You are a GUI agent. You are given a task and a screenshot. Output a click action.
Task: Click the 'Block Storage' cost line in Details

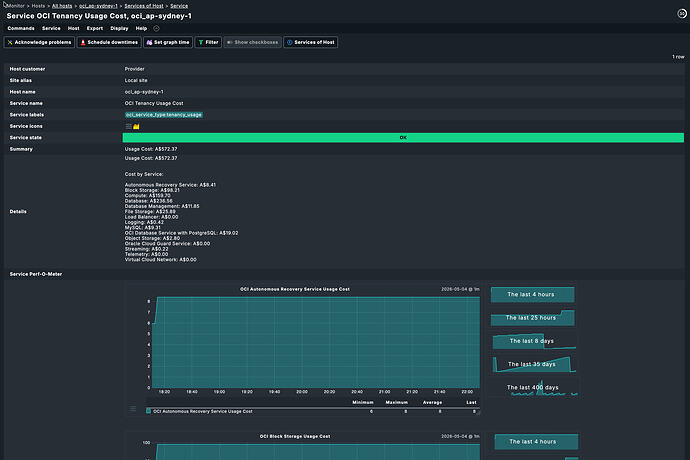pos(152,190)
